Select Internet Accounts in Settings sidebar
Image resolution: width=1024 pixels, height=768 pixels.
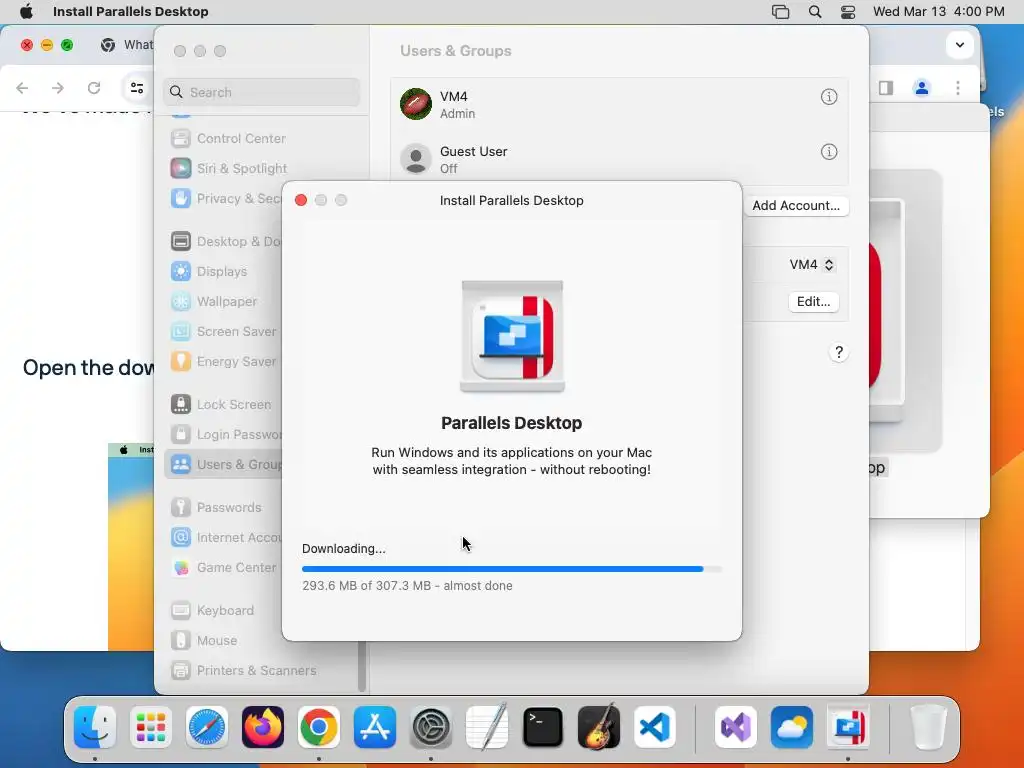[224, 537]
